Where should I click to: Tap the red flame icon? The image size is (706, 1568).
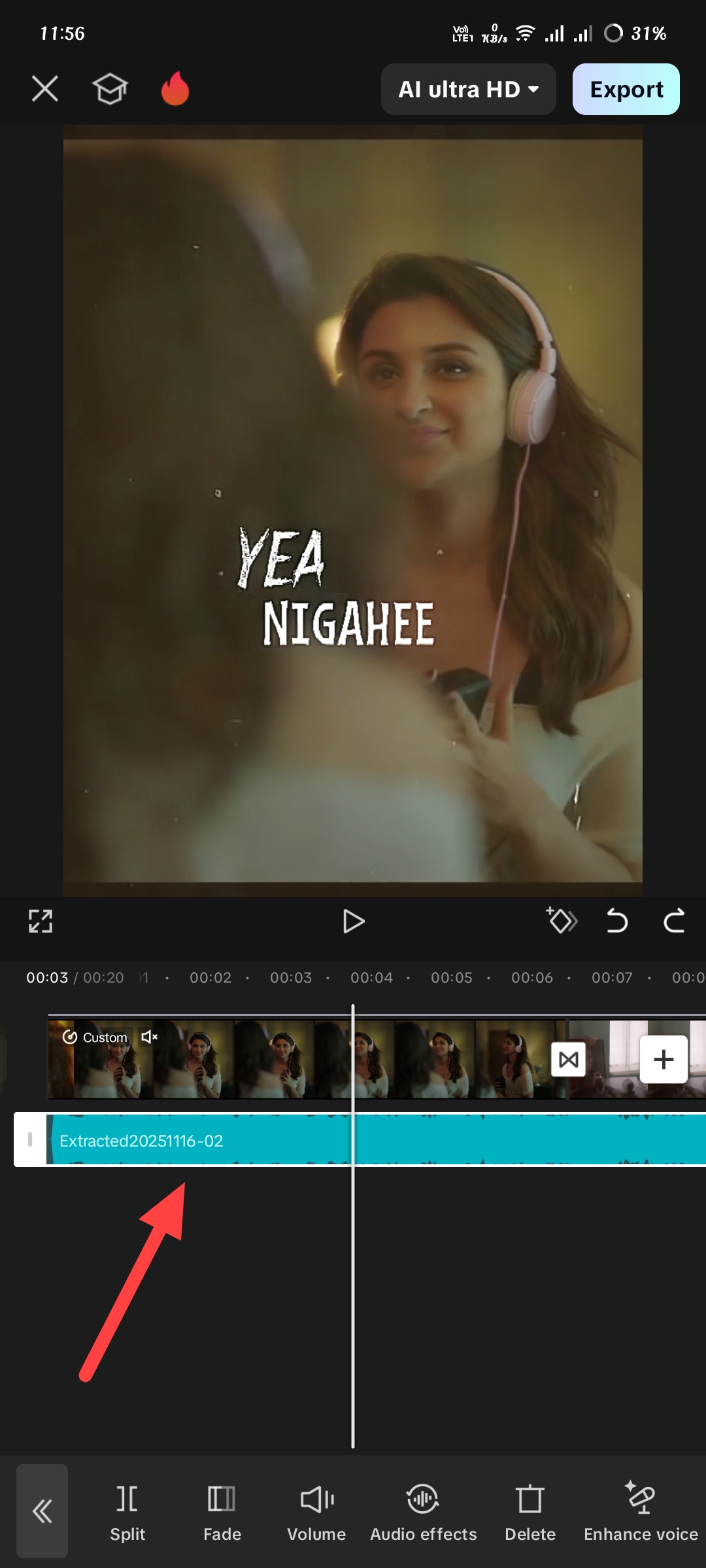(175, 88)
